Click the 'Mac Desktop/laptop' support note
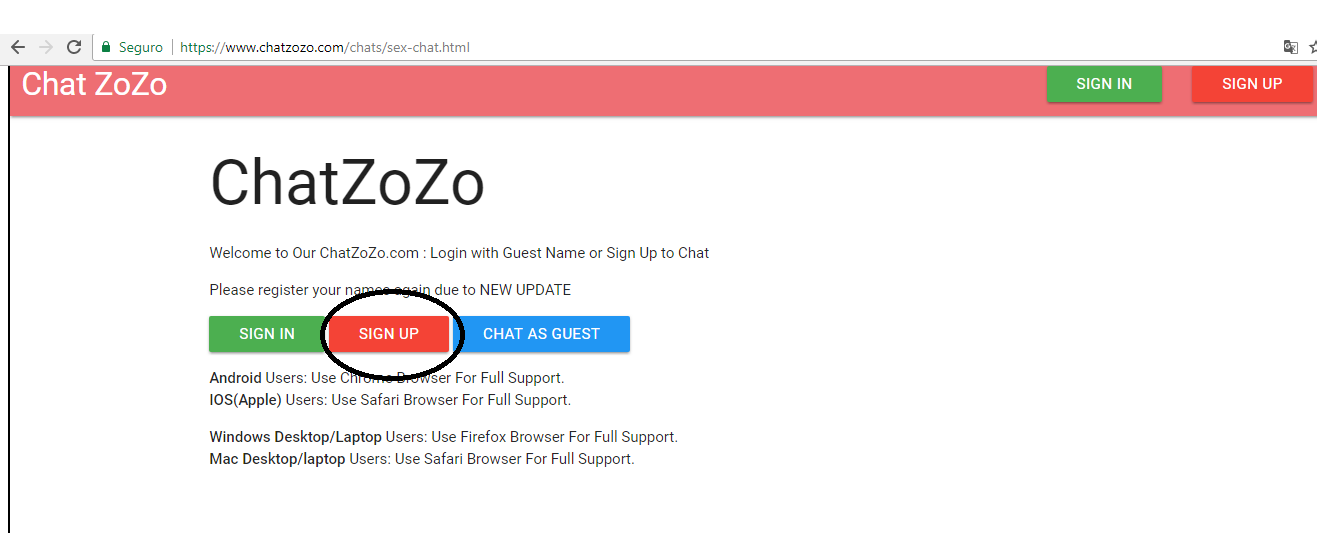The width and height of the screenshot is (1317, 533). click(421, 459)
